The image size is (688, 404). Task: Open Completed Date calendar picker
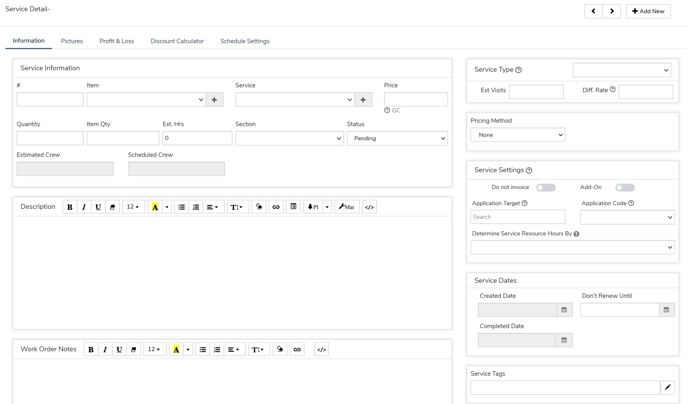click(x=564, y=340)
